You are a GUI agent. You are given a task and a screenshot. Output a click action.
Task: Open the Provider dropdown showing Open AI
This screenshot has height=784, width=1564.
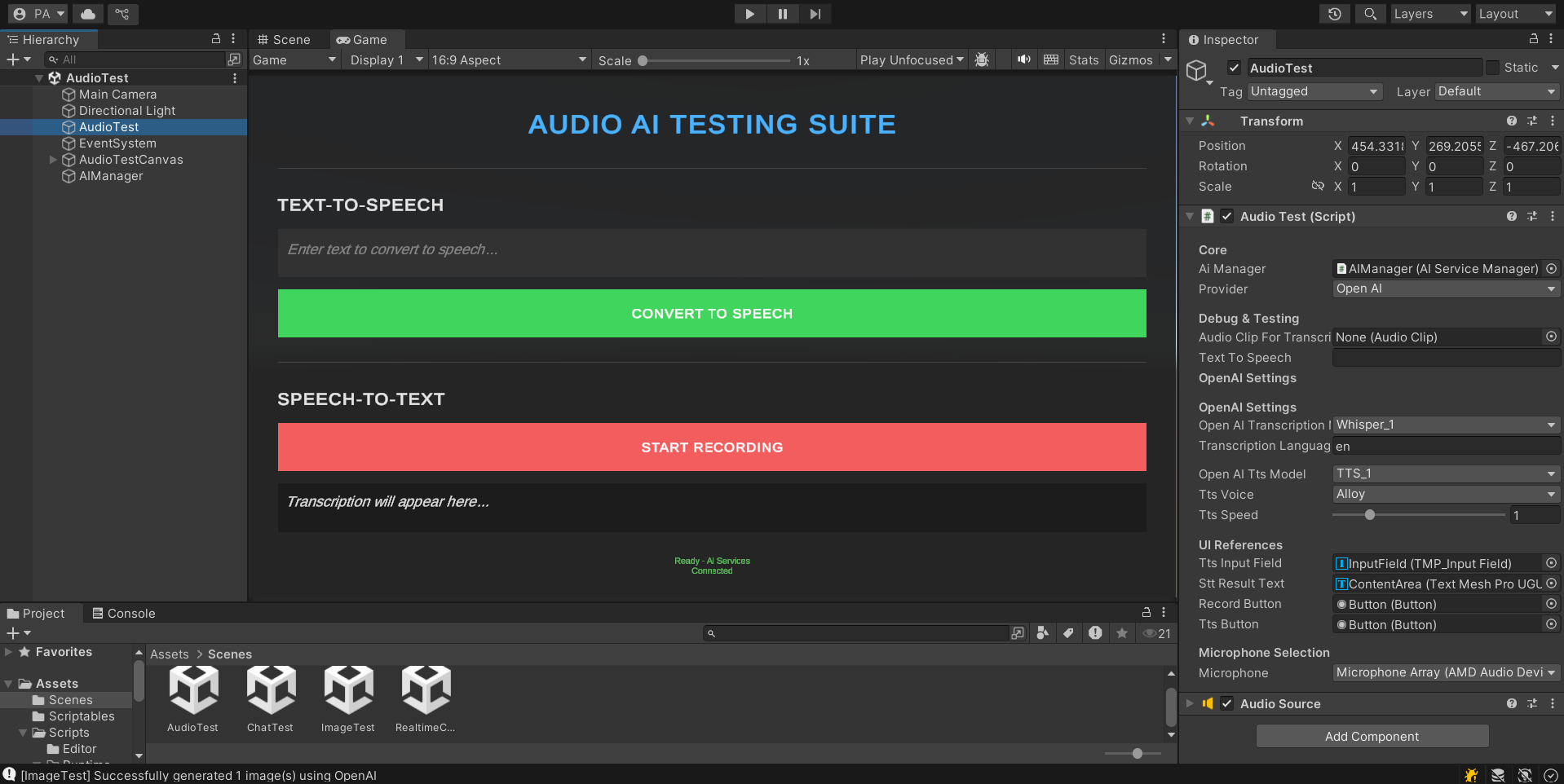[x=1445, y=288]
